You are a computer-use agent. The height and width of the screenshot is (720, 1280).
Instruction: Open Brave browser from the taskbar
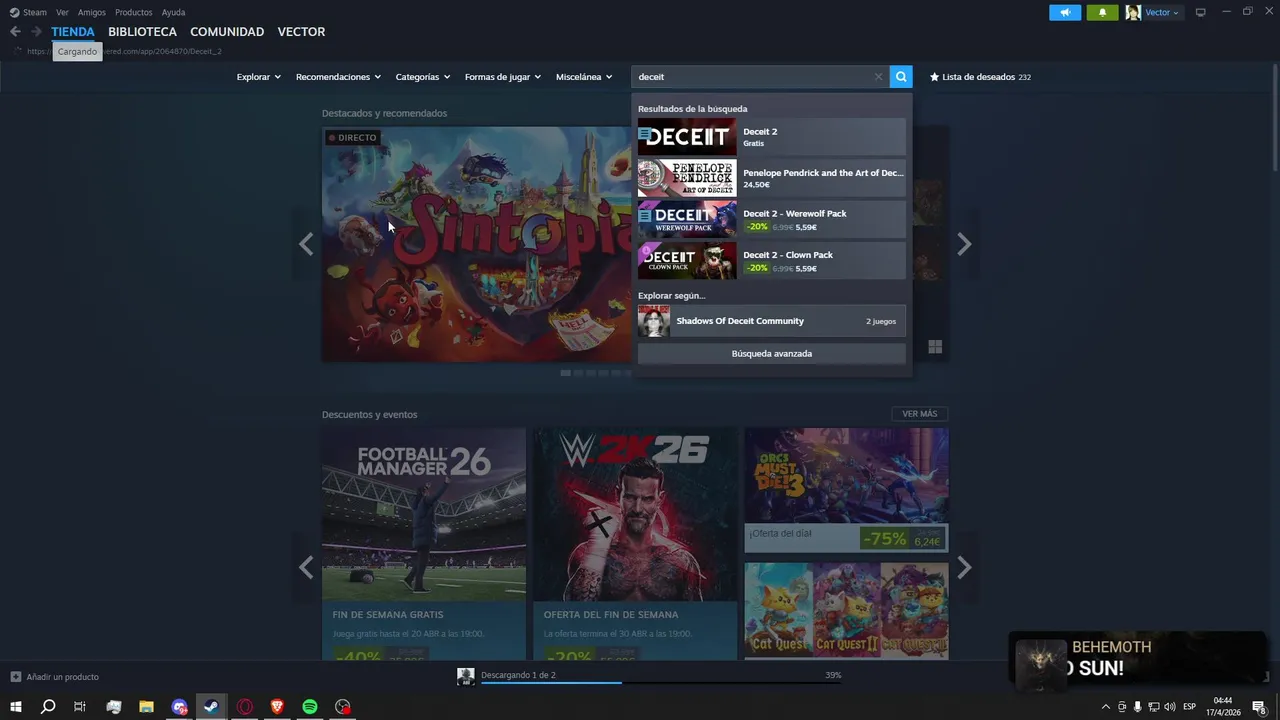tap(277, 707)
